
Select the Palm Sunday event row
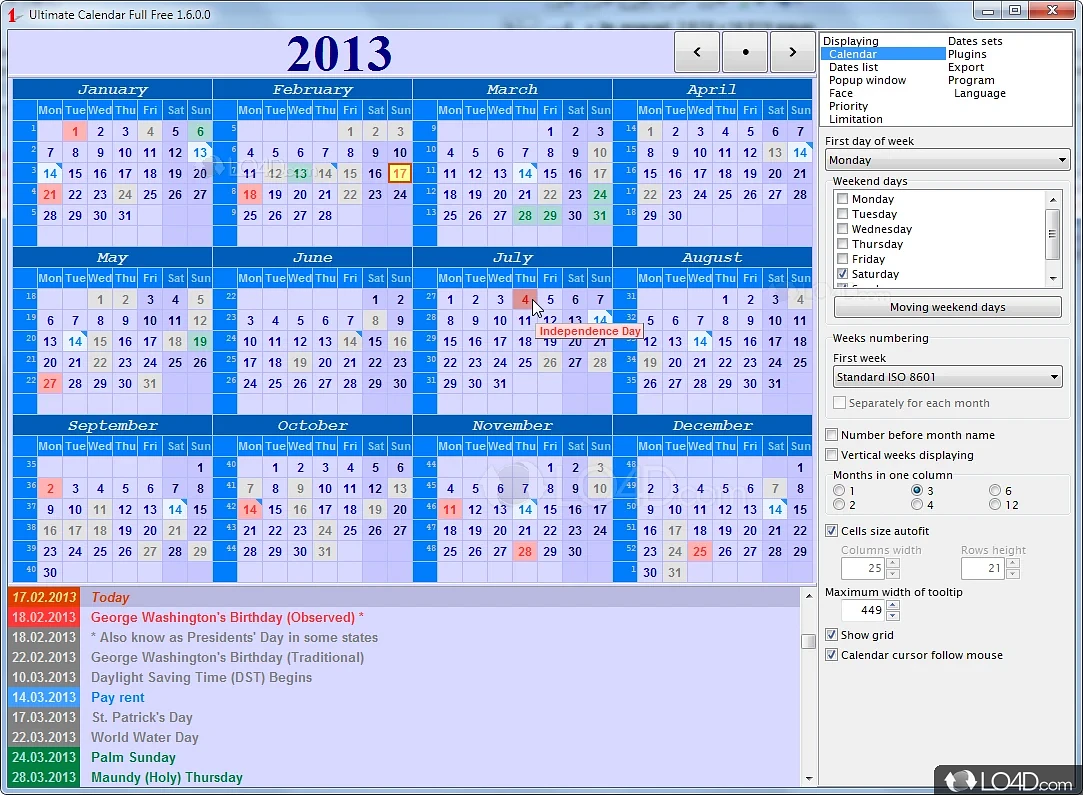[x=404, y=758]
